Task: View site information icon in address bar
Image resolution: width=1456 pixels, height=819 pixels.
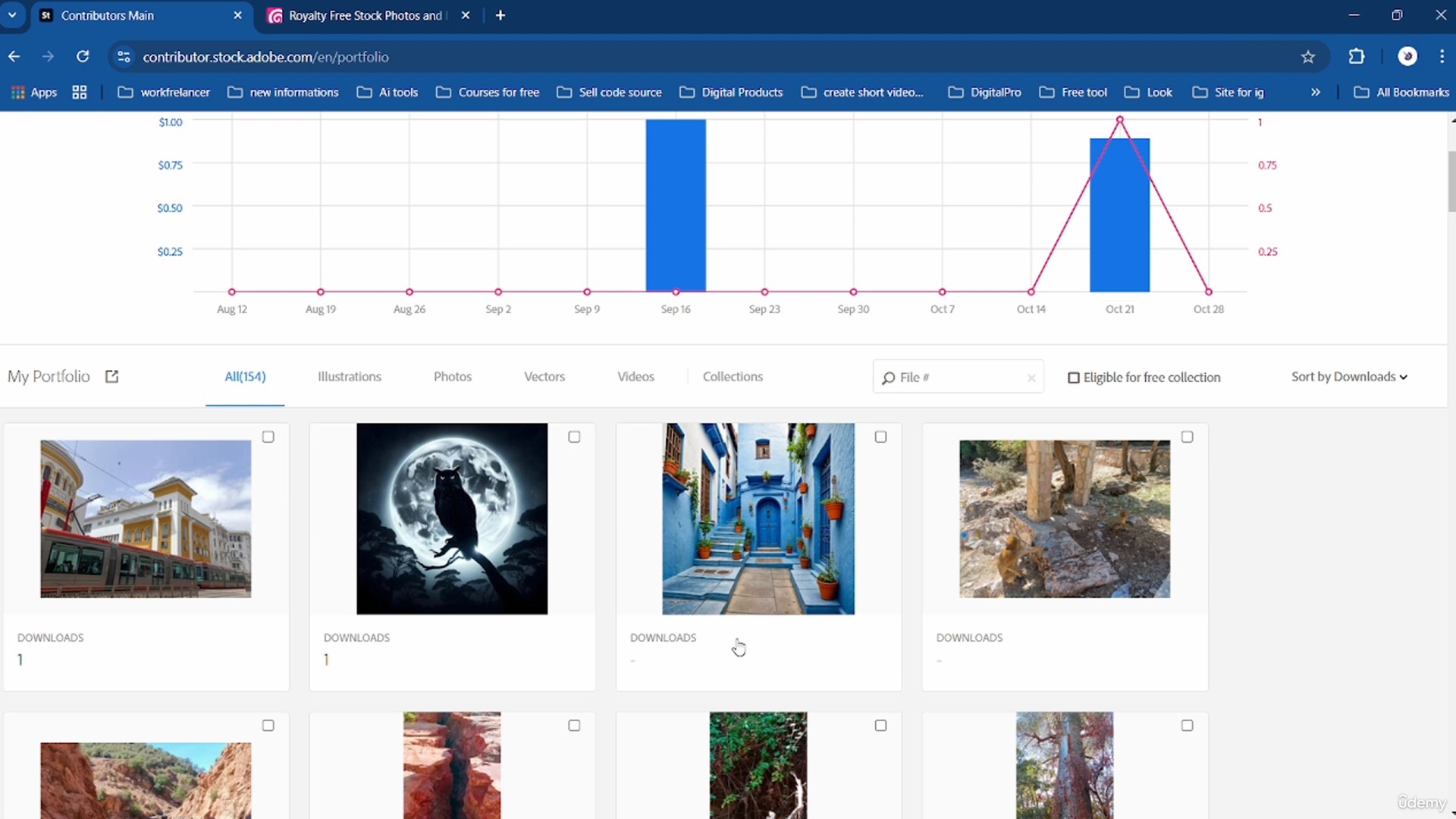Action: click(124, 57)
